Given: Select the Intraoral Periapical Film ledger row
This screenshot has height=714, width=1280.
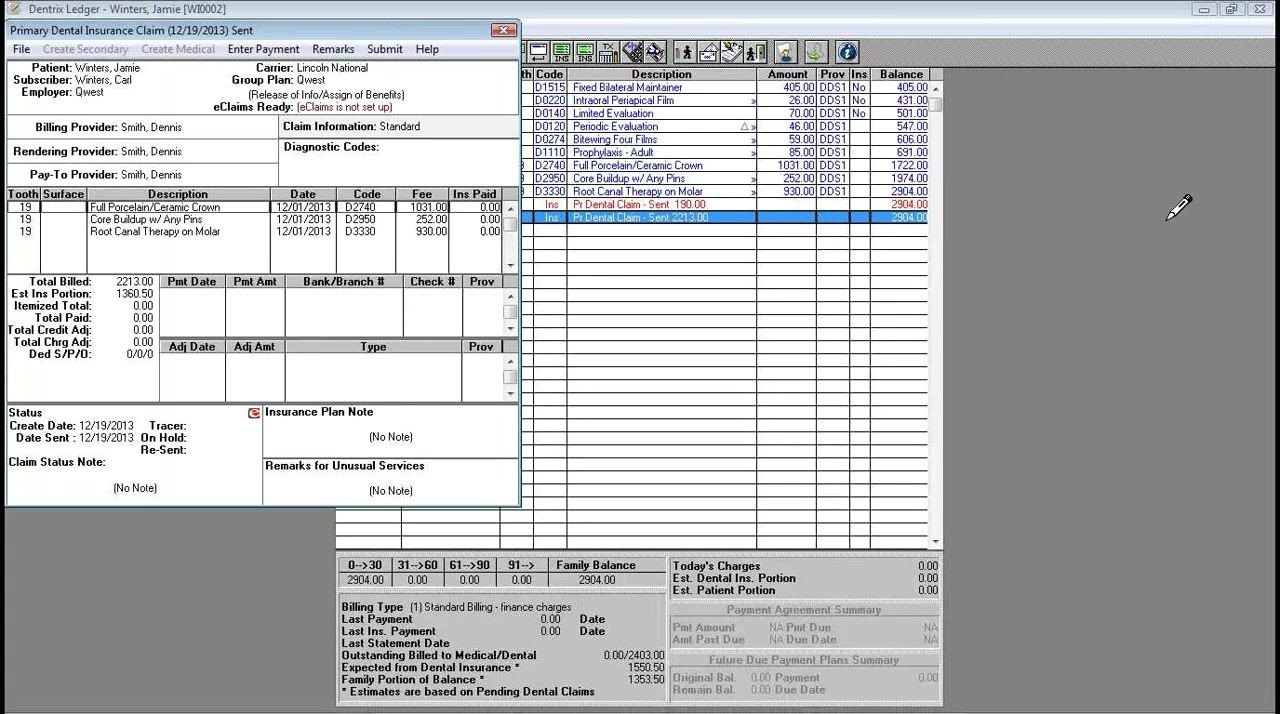Looking at the screenshot, I should coord(726,100).
